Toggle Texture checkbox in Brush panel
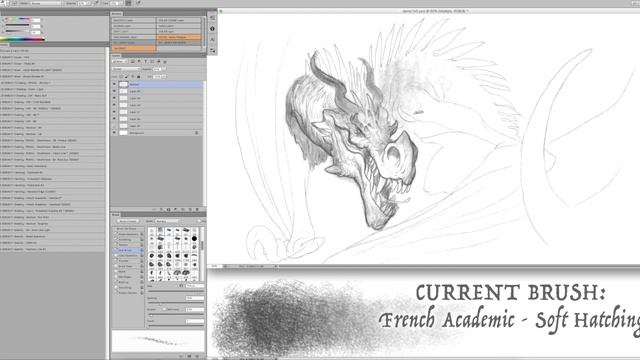The width and height of the screenshot is (640, 360). click(x=116, y=245)
